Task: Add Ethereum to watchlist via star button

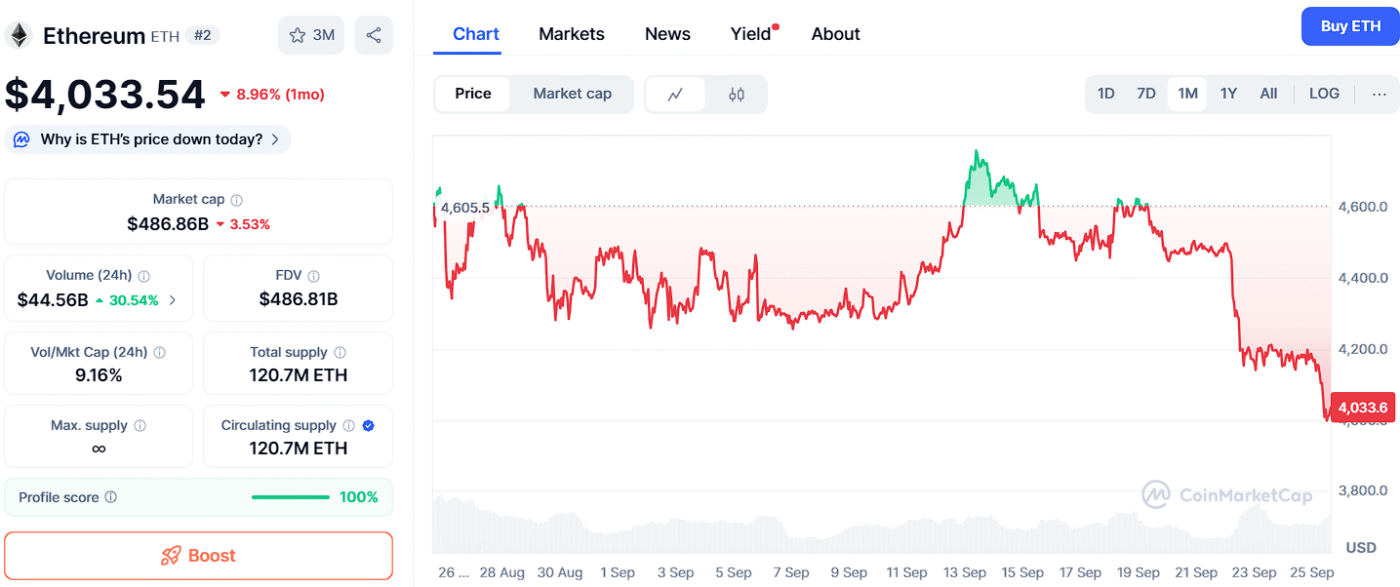Action: [x=311, y=35]
